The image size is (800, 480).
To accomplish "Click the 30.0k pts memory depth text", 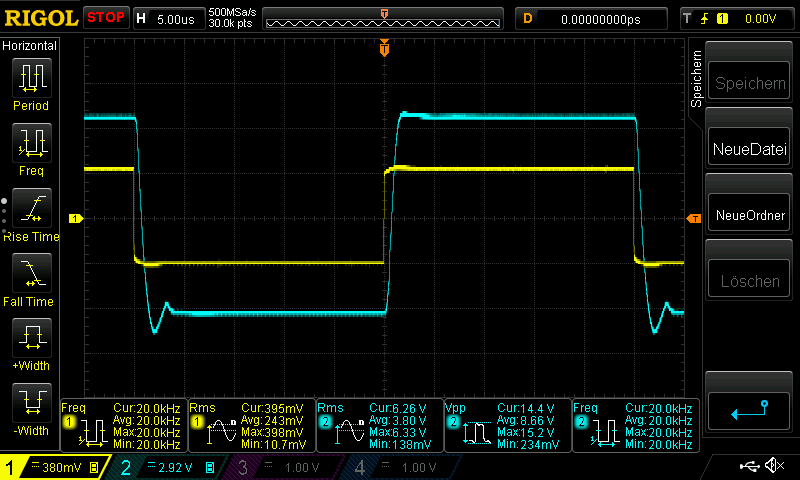I will (x=230, y=23).
